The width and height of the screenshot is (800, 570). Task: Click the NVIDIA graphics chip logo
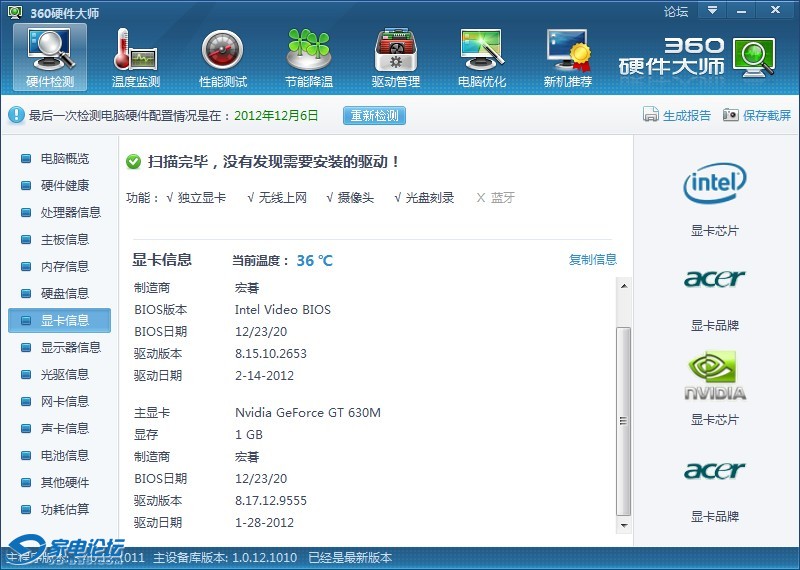(714, 376)
